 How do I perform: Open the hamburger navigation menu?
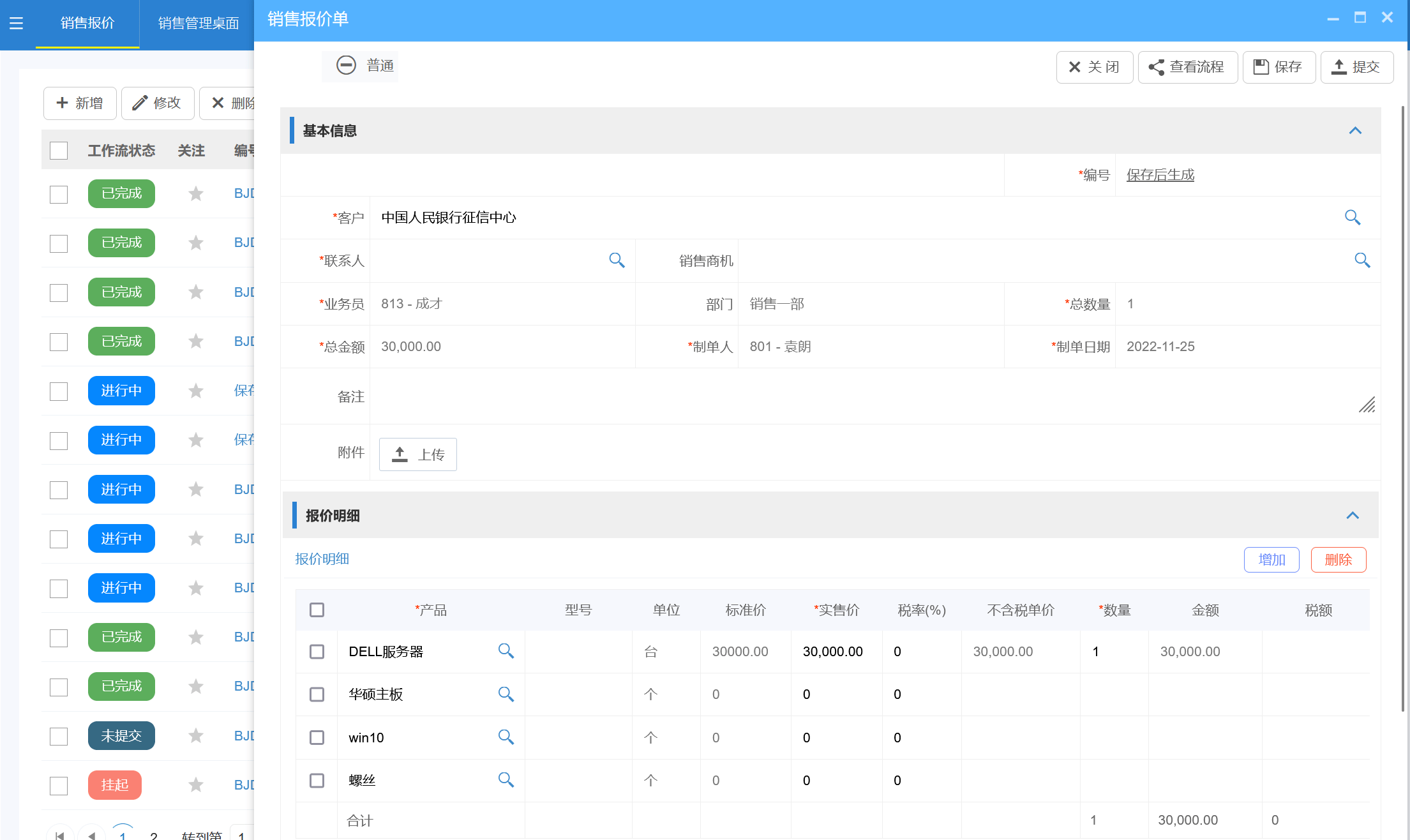pos(16,24)
